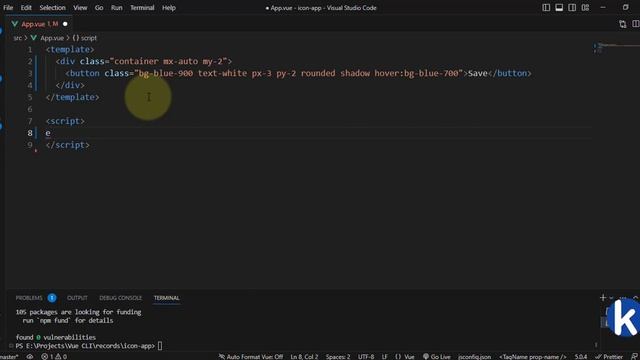Click the Spaces: 2 indentation setting

click(x=338, y=357)
